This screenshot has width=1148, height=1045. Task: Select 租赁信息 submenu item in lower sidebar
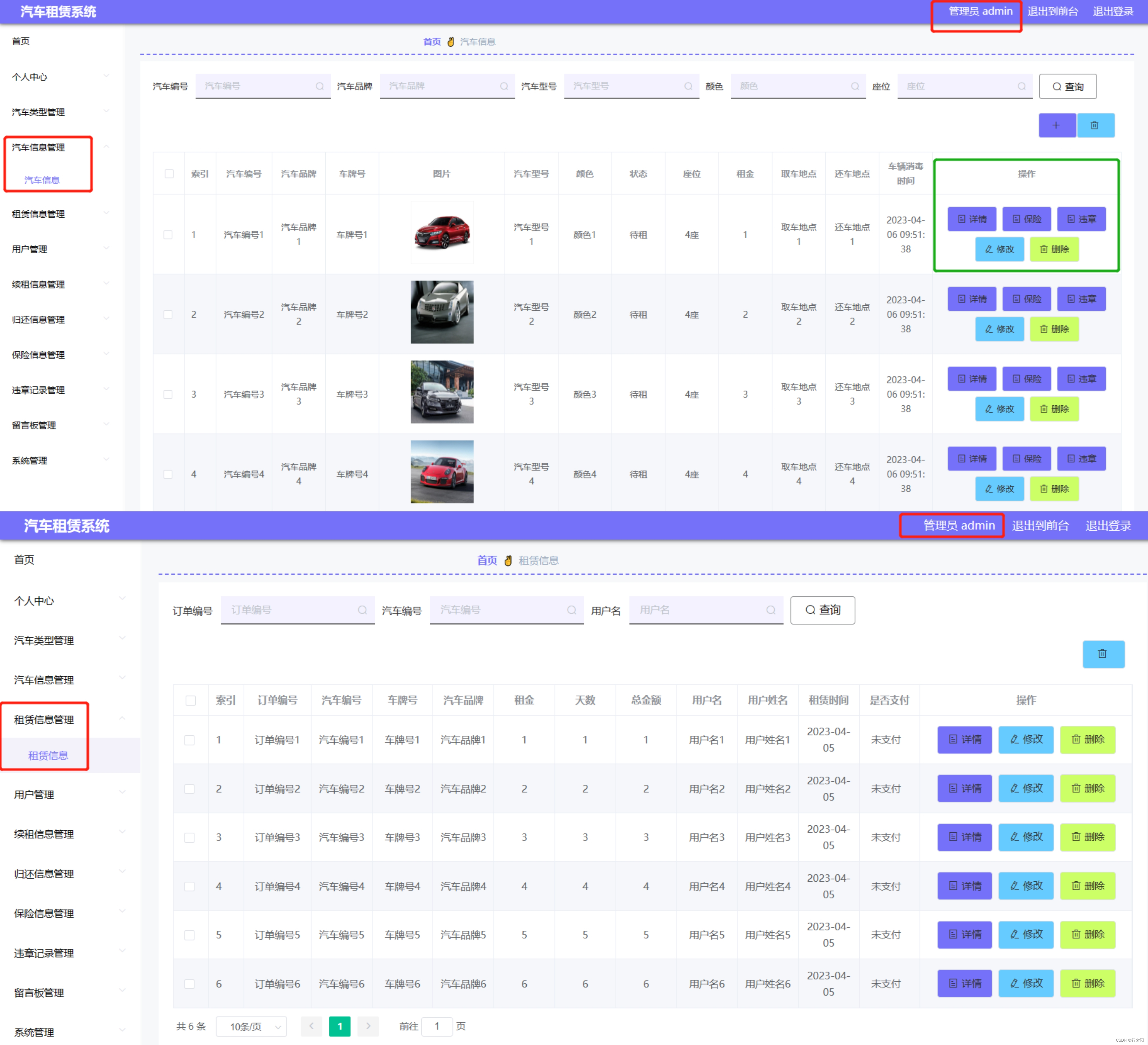coord(48,755)
